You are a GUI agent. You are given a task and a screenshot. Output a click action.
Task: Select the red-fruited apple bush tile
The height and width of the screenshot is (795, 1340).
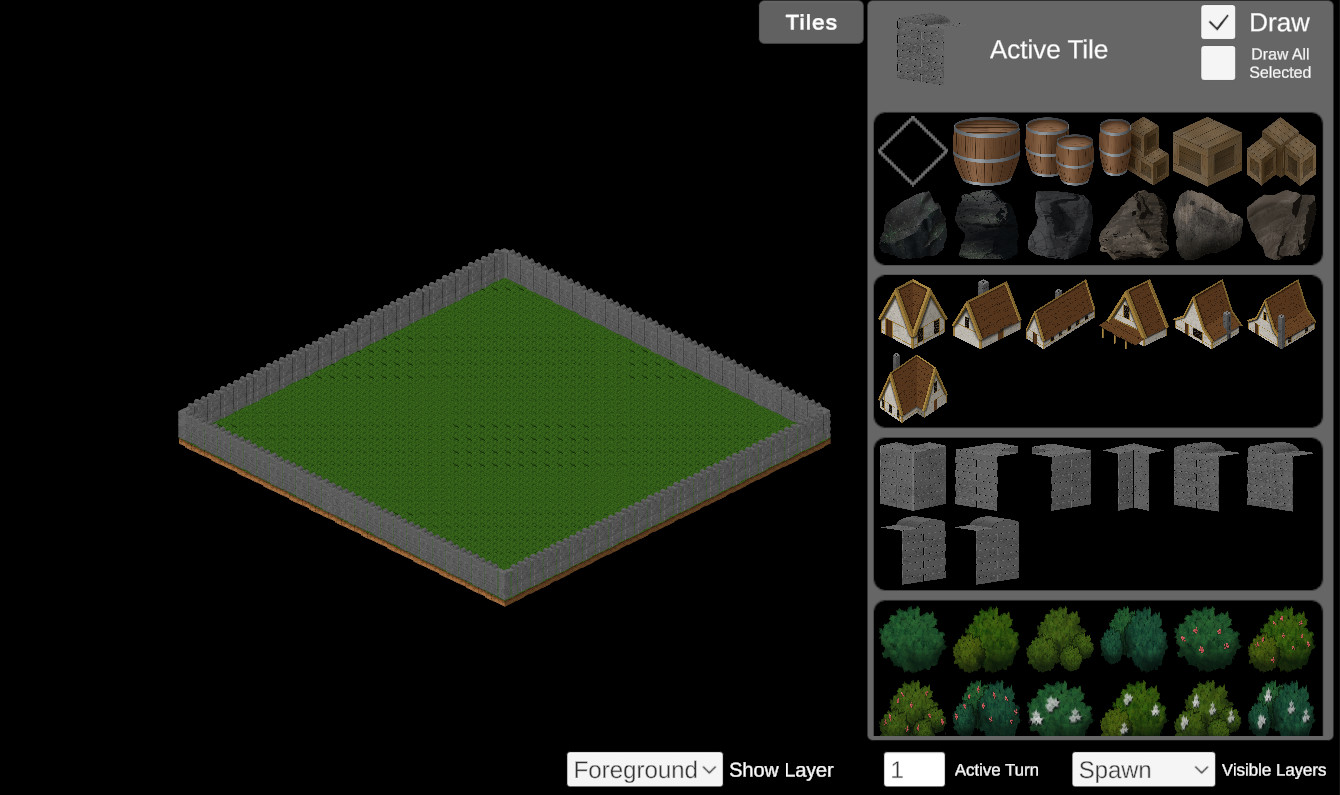click(x=1207, y=640)
